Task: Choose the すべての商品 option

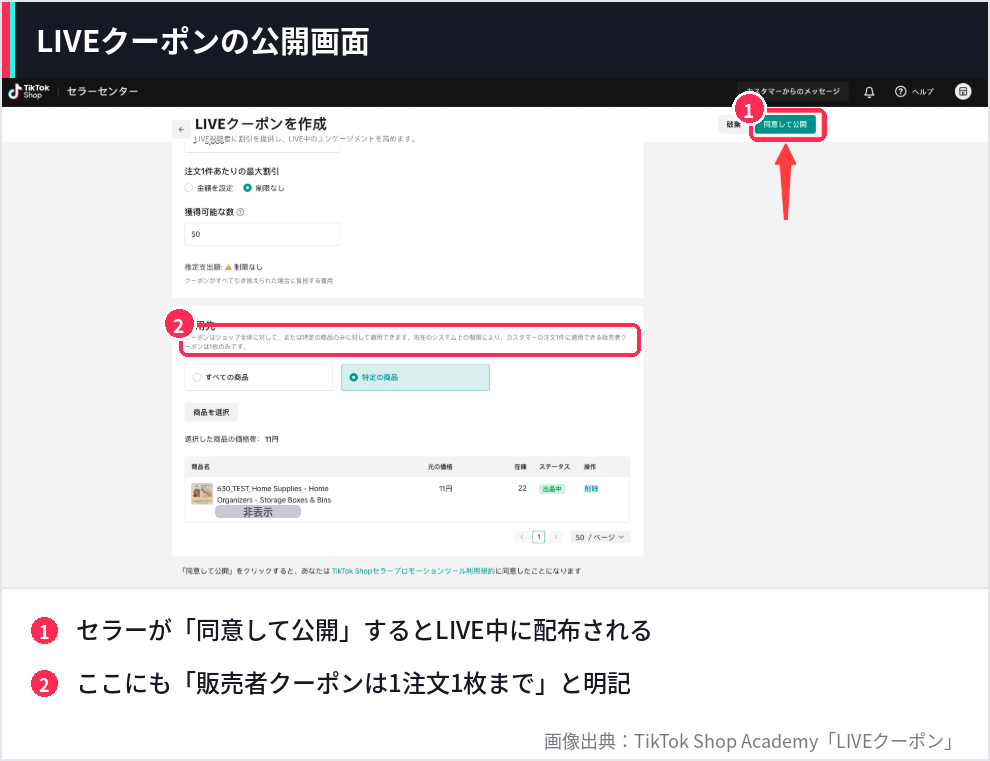Action: 258,377
